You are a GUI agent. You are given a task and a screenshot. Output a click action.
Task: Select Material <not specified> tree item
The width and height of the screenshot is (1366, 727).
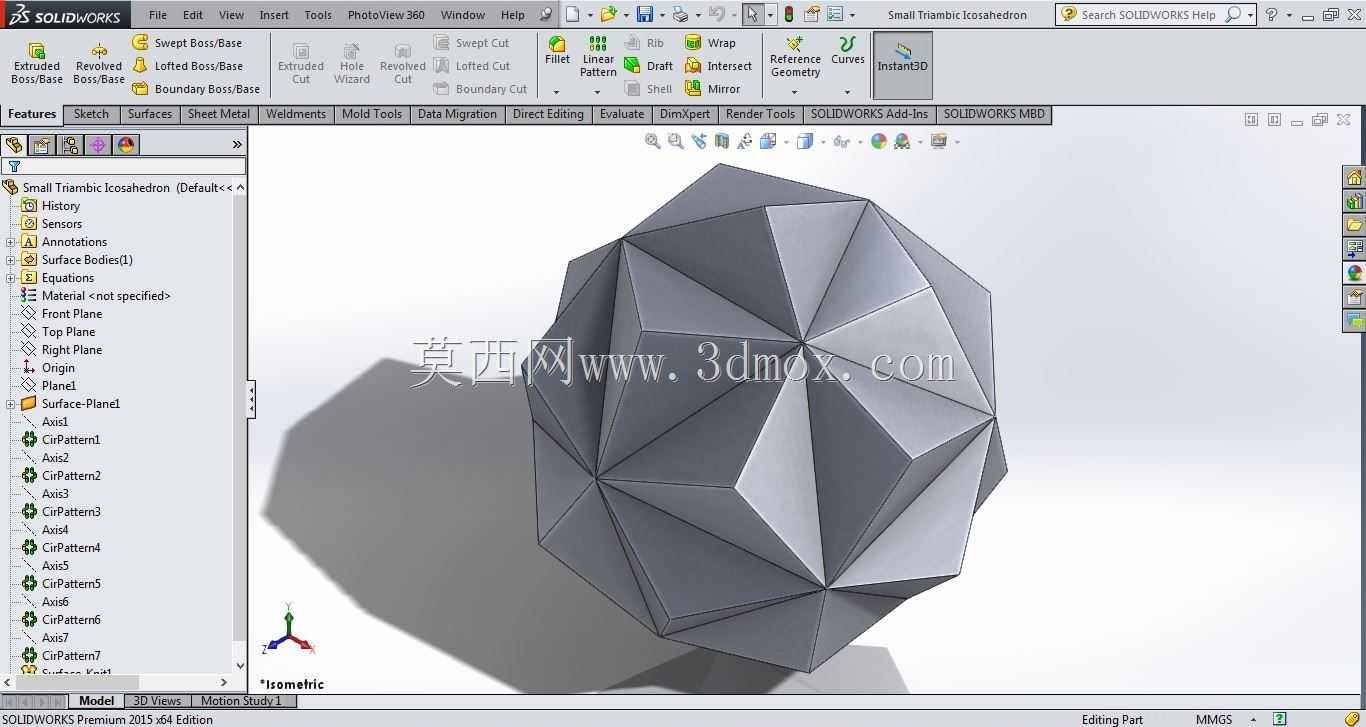pyautogui.click(x=106, y=296)
